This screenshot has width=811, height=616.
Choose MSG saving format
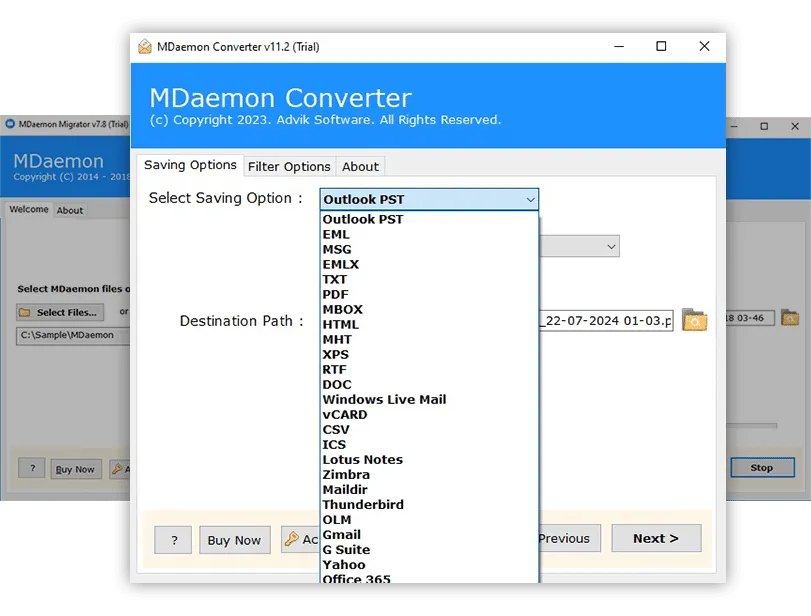click(x=429, y=249)
